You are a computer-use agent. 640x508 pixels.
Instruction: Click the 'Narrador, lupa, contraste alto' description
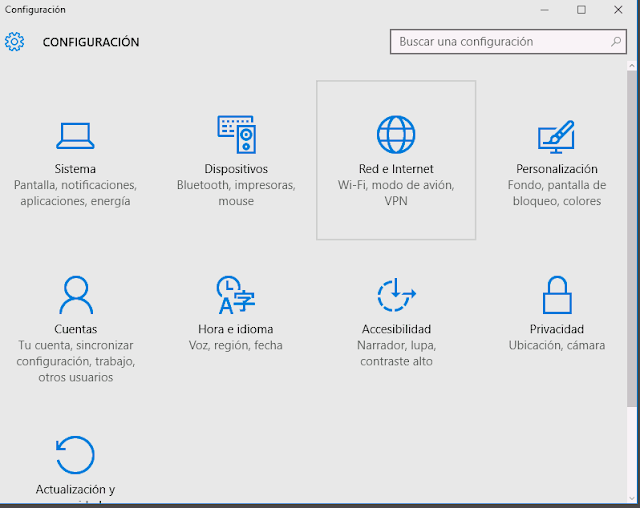click(x=396, y=353)
